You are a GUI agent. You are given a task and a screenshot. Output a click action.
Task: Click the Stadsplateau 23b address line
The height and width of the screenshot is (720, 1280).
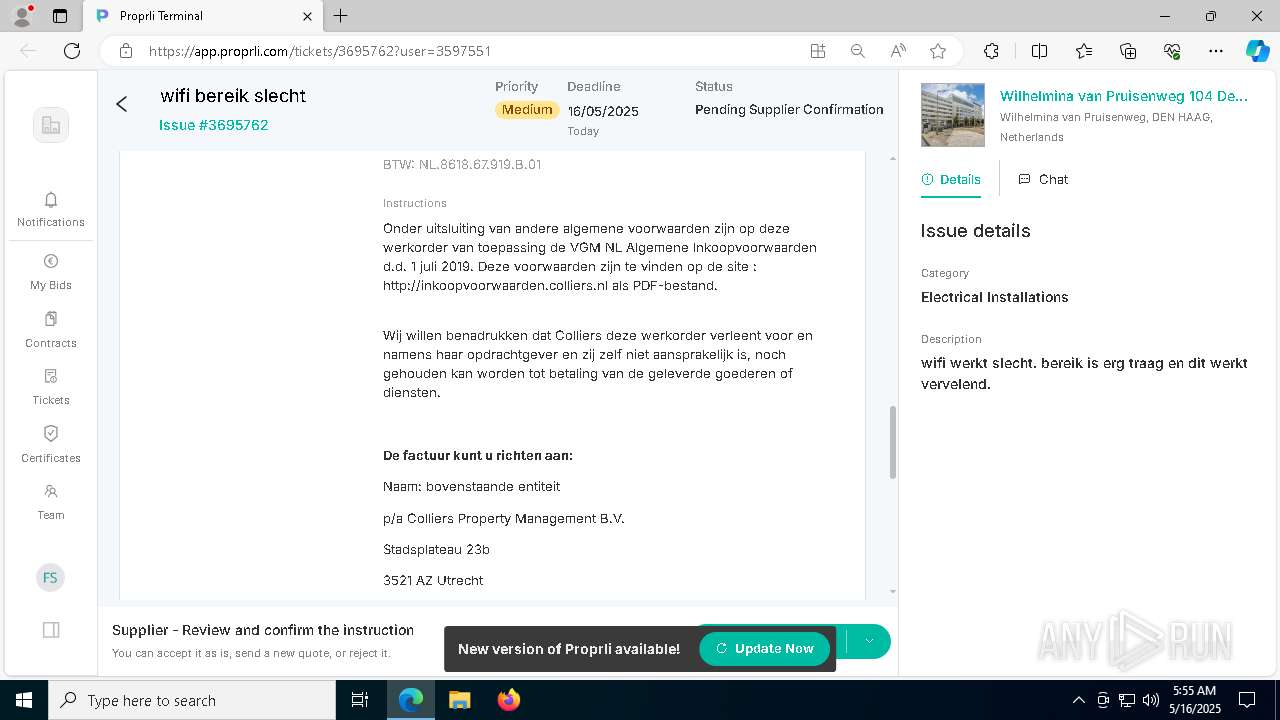pyautogui.click(x=436, y=550)
